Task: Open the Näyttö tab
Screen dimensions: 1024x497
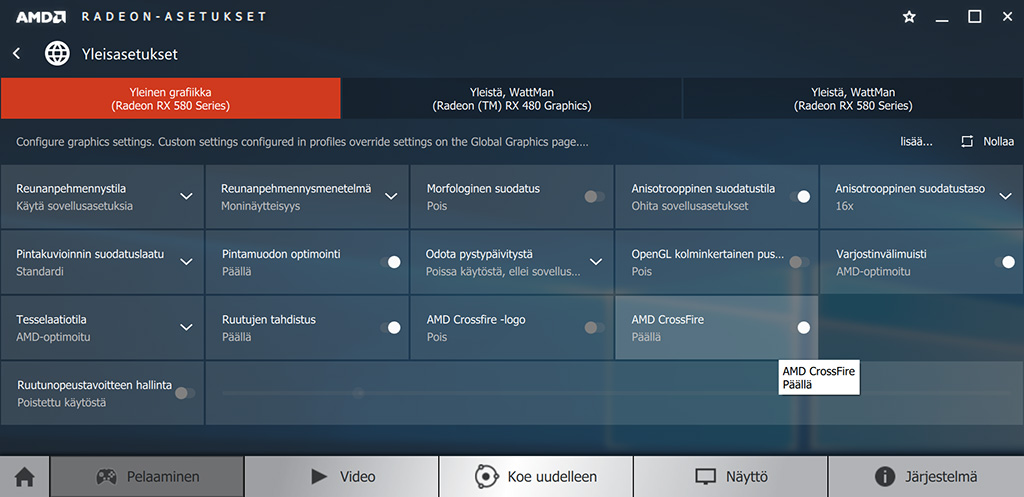Action: point(730,477)
